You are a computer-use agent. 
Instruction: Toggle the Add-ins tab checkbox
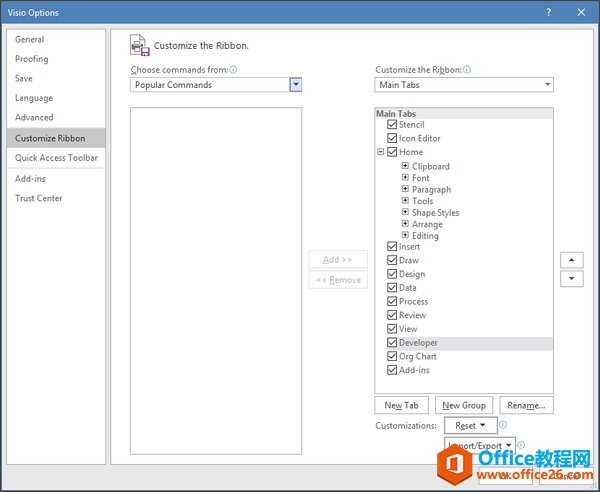tap(392, 370)
